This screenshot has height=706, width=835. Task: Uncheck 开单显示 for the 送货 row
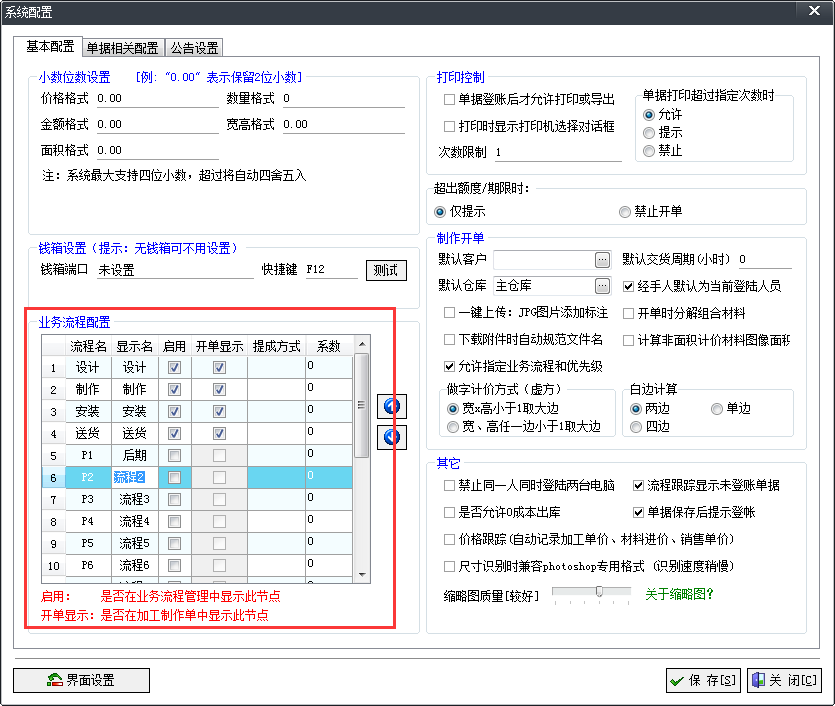point(219,433)
